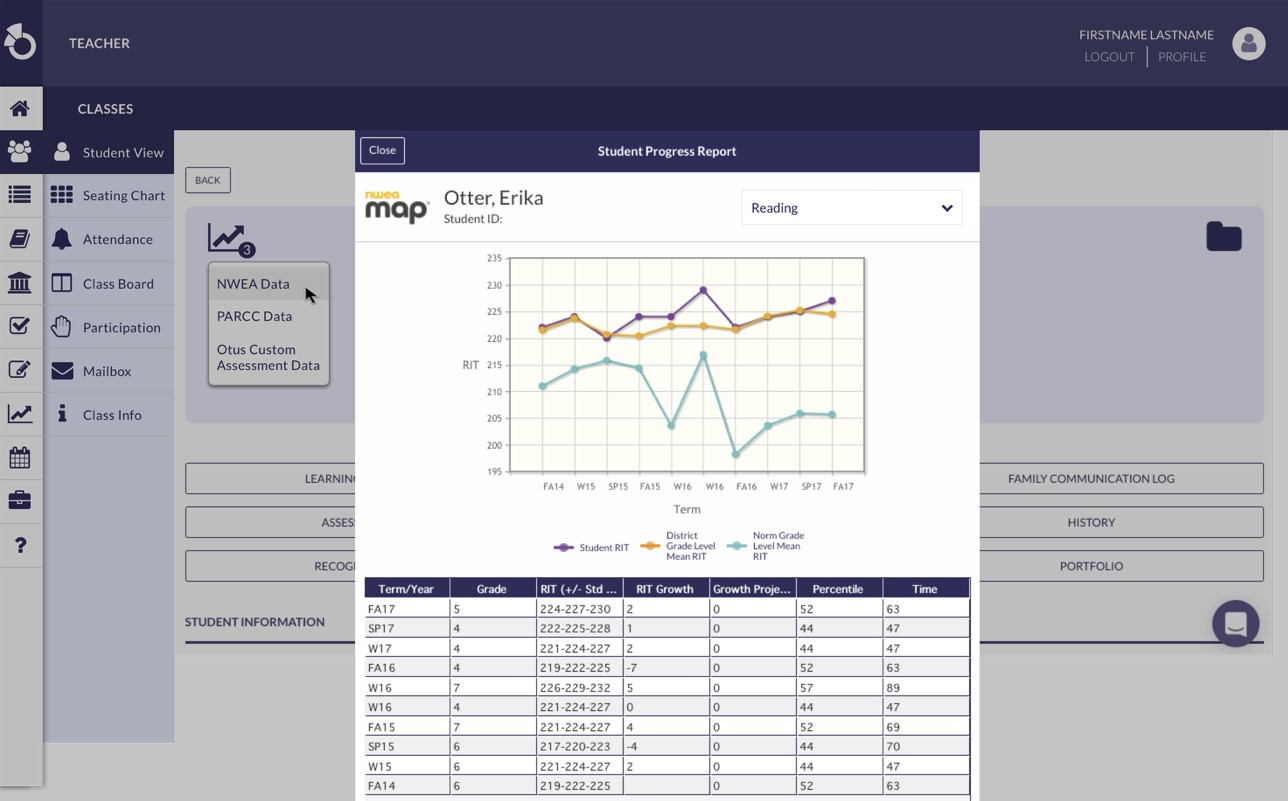The image size is (1288, 801).
Task: Click the NWEA MAP logo
Action: click(x=397, y=207)
